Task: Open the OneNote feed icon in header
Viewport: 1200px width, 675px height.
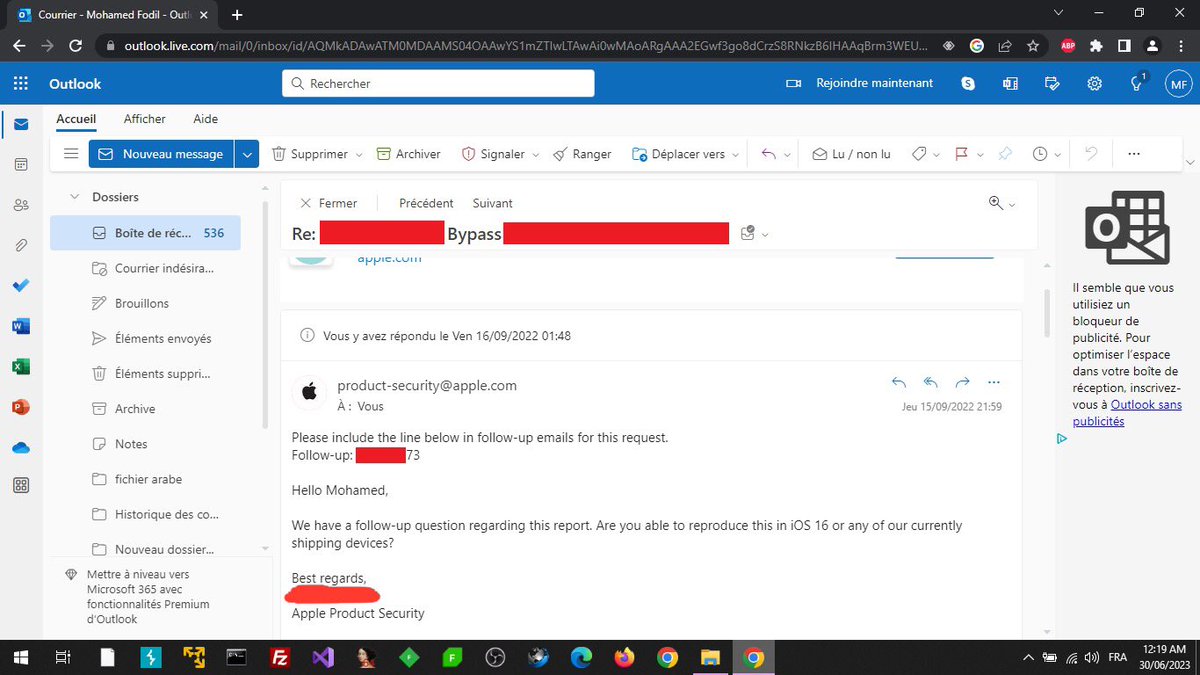Action: (x=1010, y=84)
